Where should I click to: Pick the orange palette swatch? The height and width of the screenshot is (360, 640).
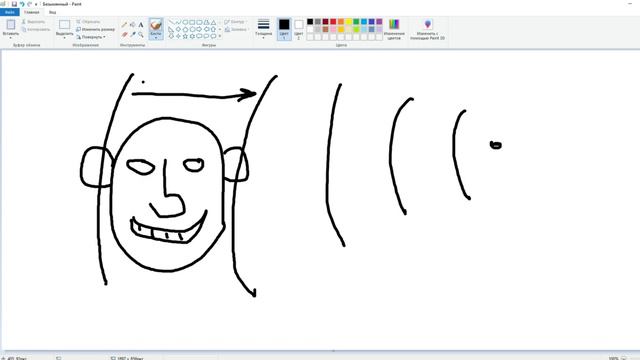pos(341,22)
